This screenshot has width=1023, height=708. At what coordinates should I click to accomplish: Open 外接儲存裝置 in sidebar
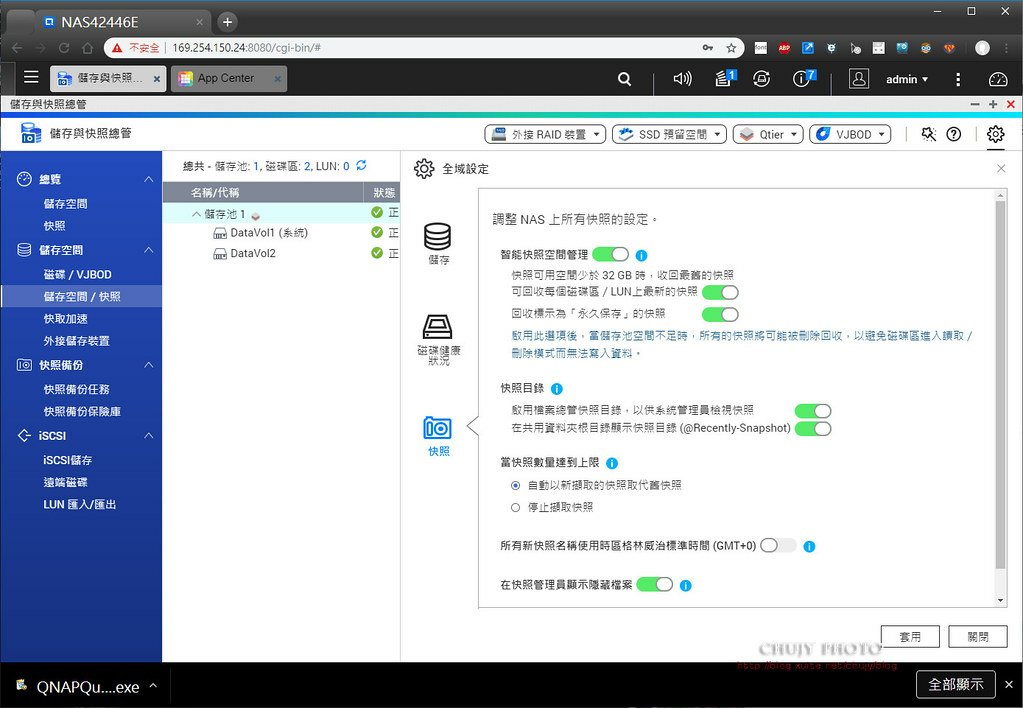(76, 341)
